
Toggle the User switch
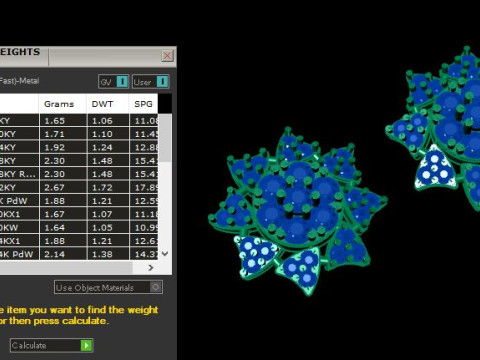click(x=151, y=82)
